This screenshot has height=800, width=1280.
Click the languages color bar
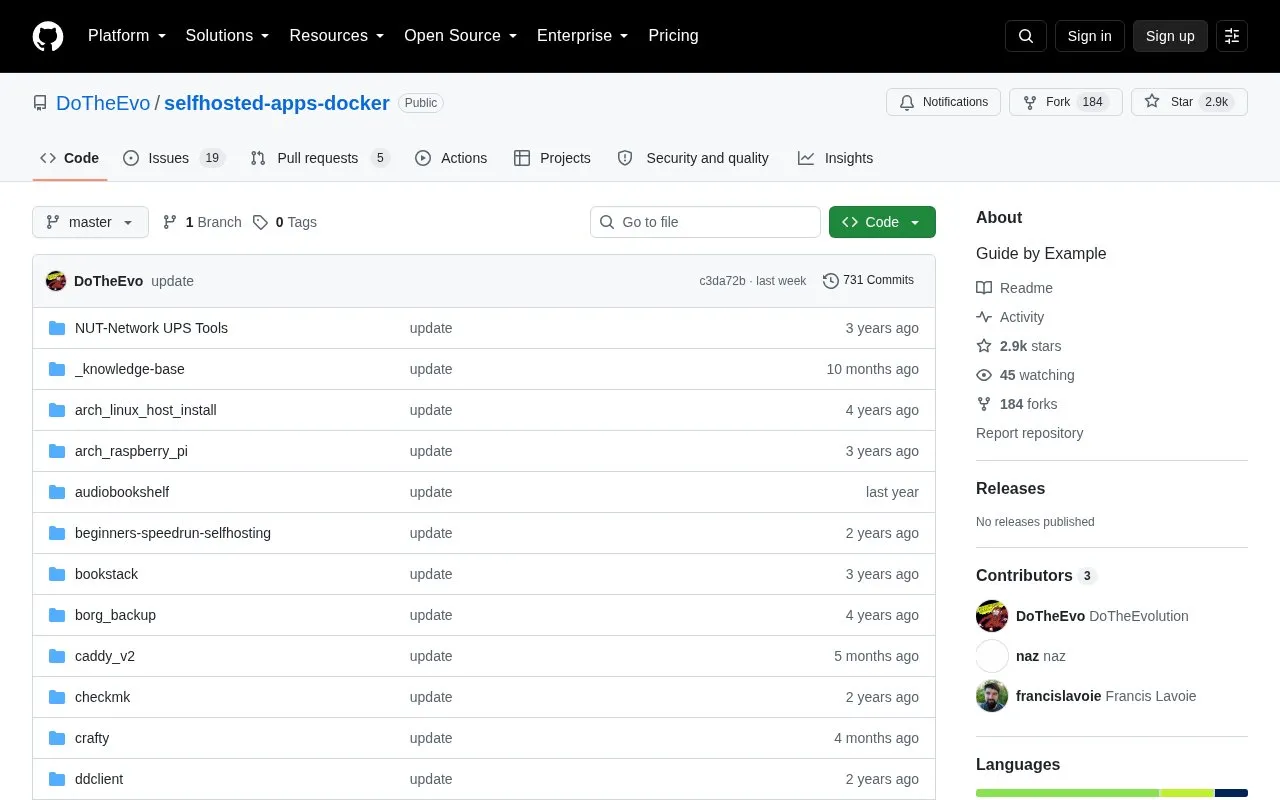point(1112,793)
